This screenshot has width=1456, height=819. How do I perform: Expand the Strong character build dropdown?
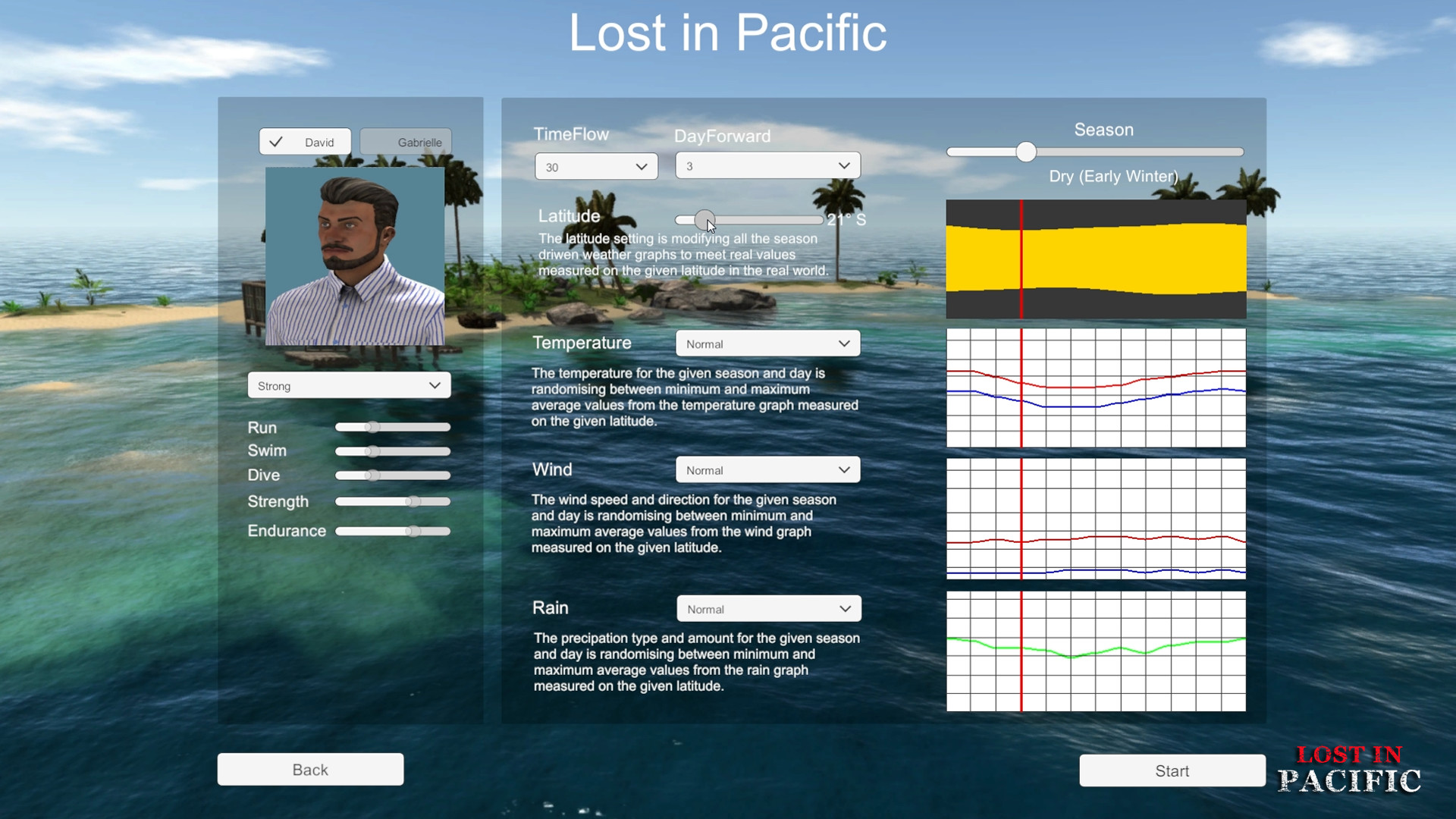pos(348,385)
